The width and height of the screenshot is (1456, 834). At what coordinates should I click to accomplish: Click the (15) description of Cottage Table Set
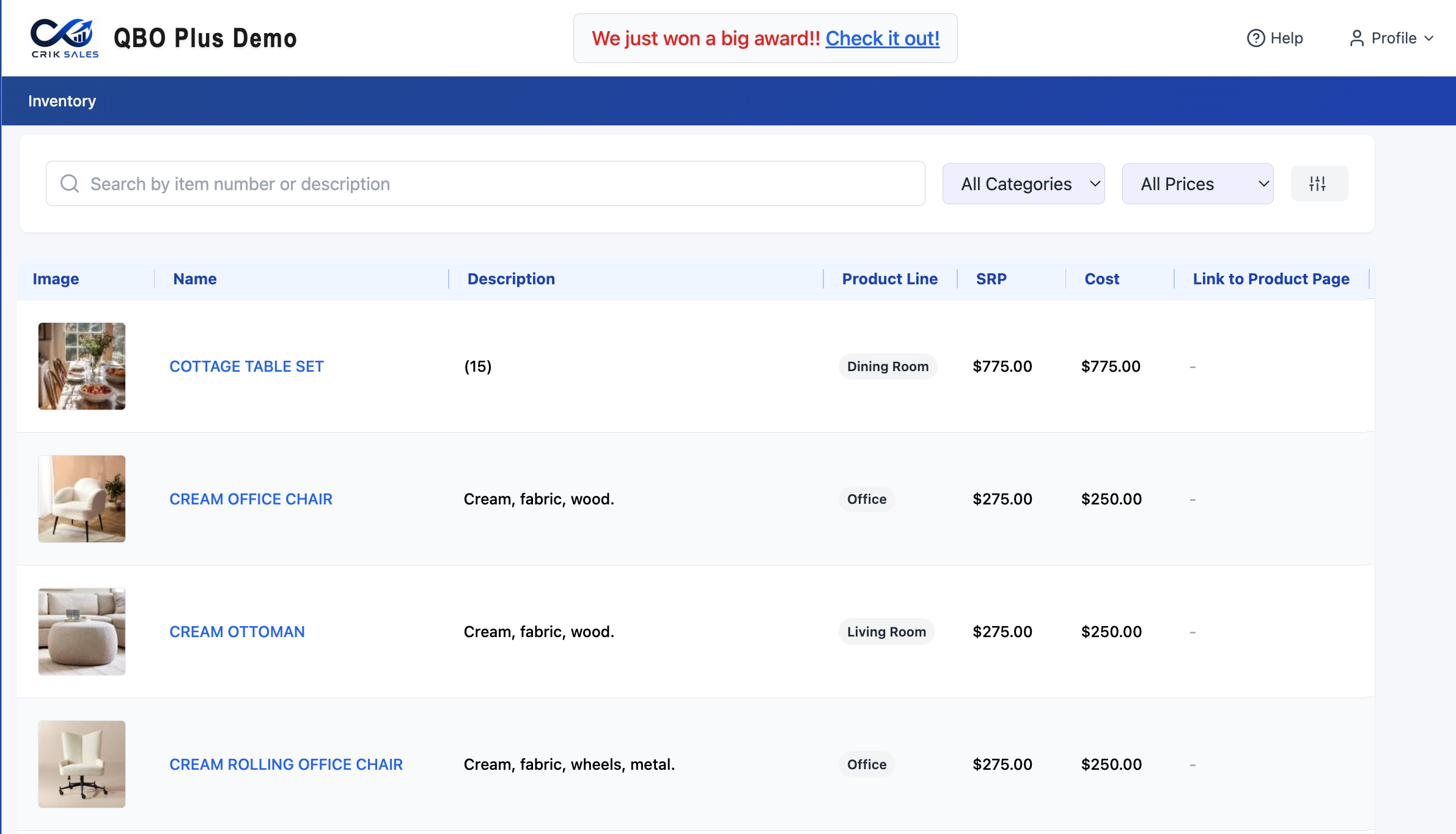478,366
